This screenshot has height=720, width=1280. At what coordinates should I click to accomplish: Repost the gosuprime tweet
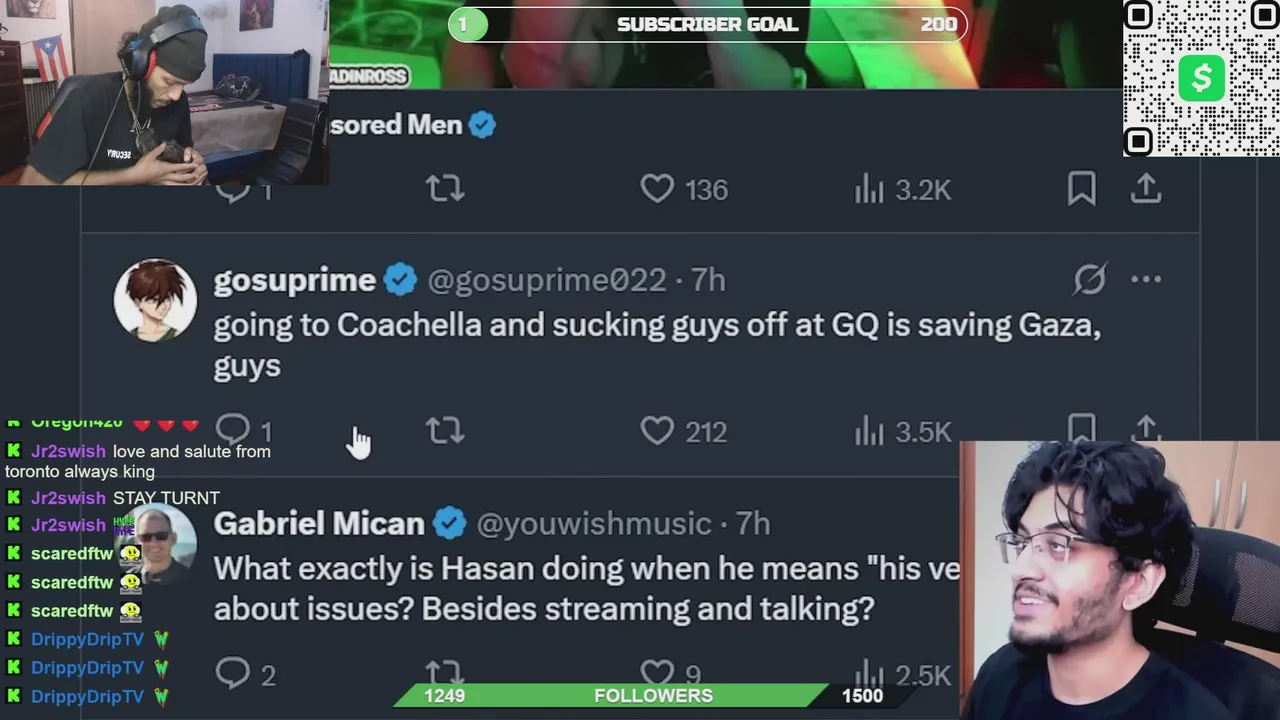pyautogui.click(x=445, y=431)
